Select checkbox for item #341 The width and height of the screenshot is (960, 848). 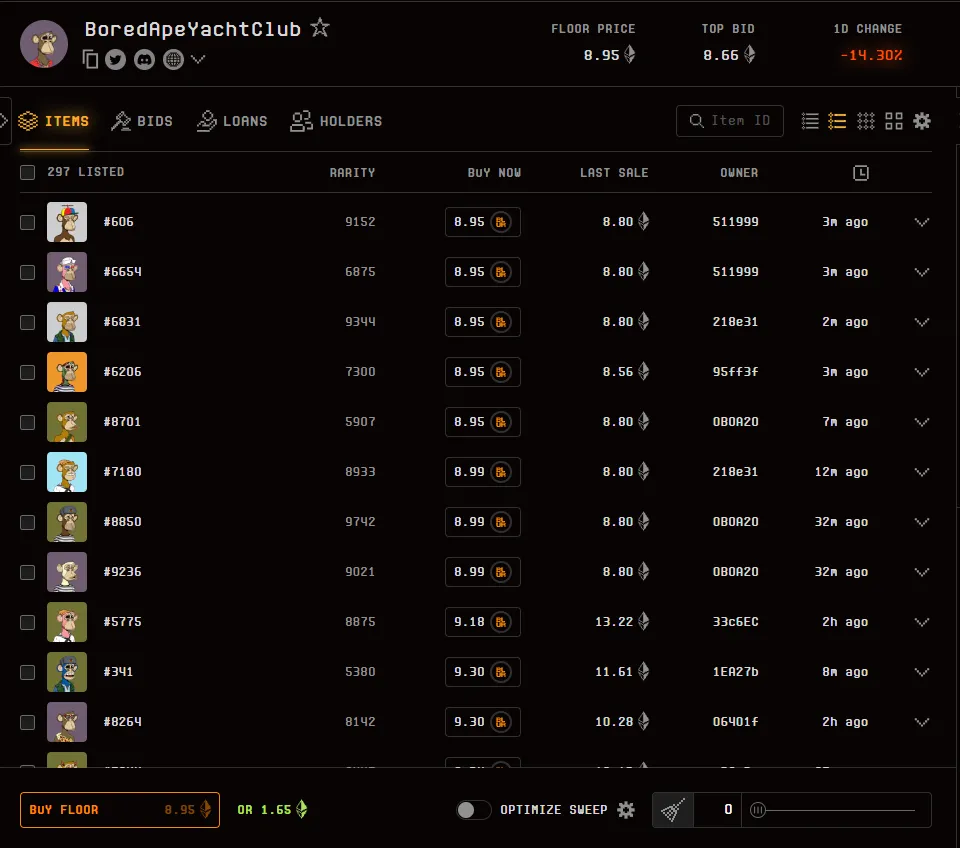coord(28,672)
